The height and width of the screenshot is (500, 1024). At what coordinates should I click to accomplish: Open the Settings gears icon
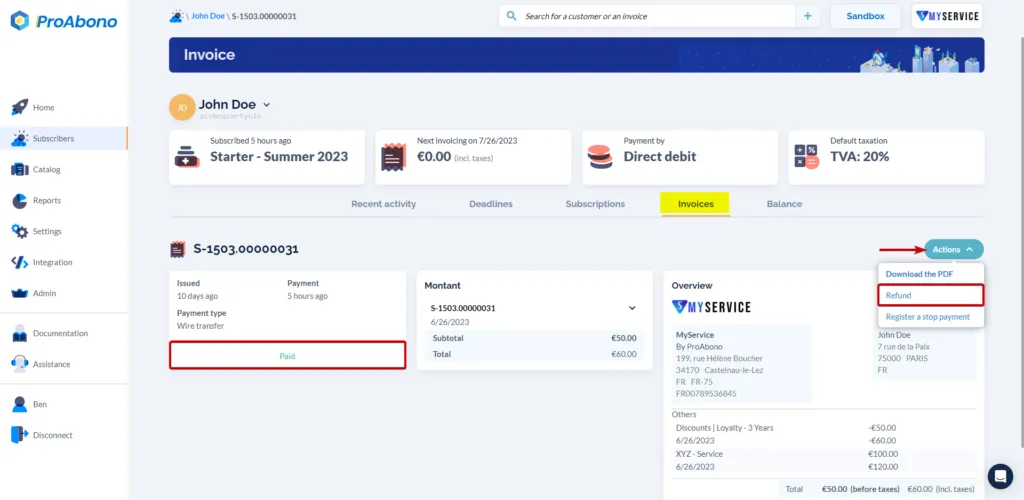pyautogui.click(x=20, y=231)
